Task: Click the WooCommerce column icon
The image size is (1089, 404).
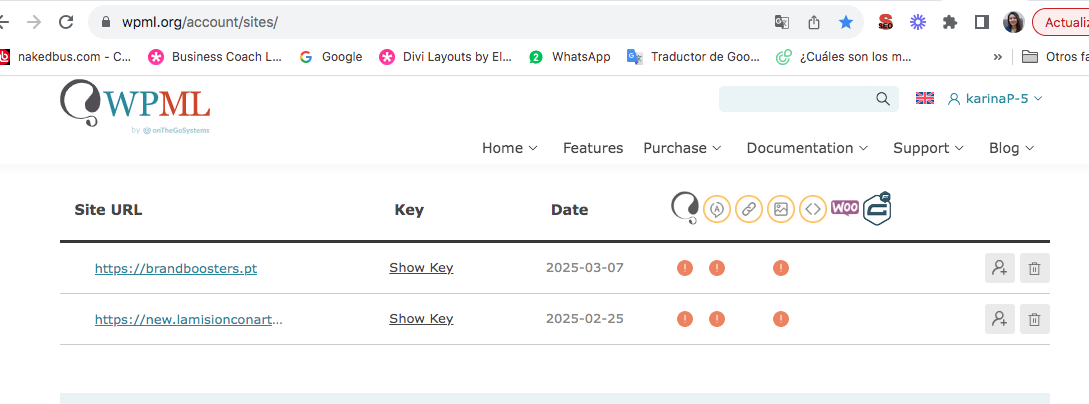Action: [845, 208]
